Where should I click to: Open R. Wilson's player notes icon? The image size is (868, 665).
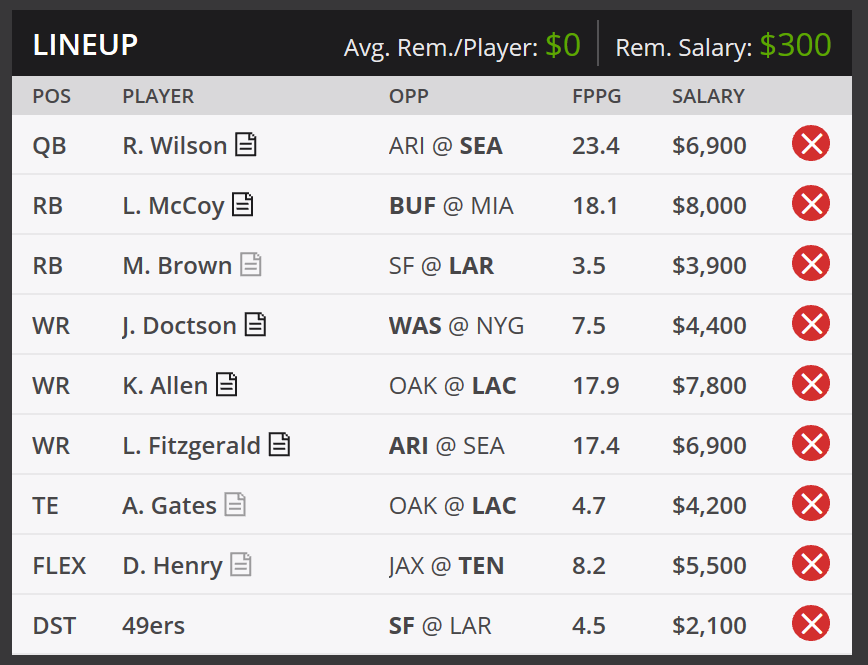click(x=246, y=145)
